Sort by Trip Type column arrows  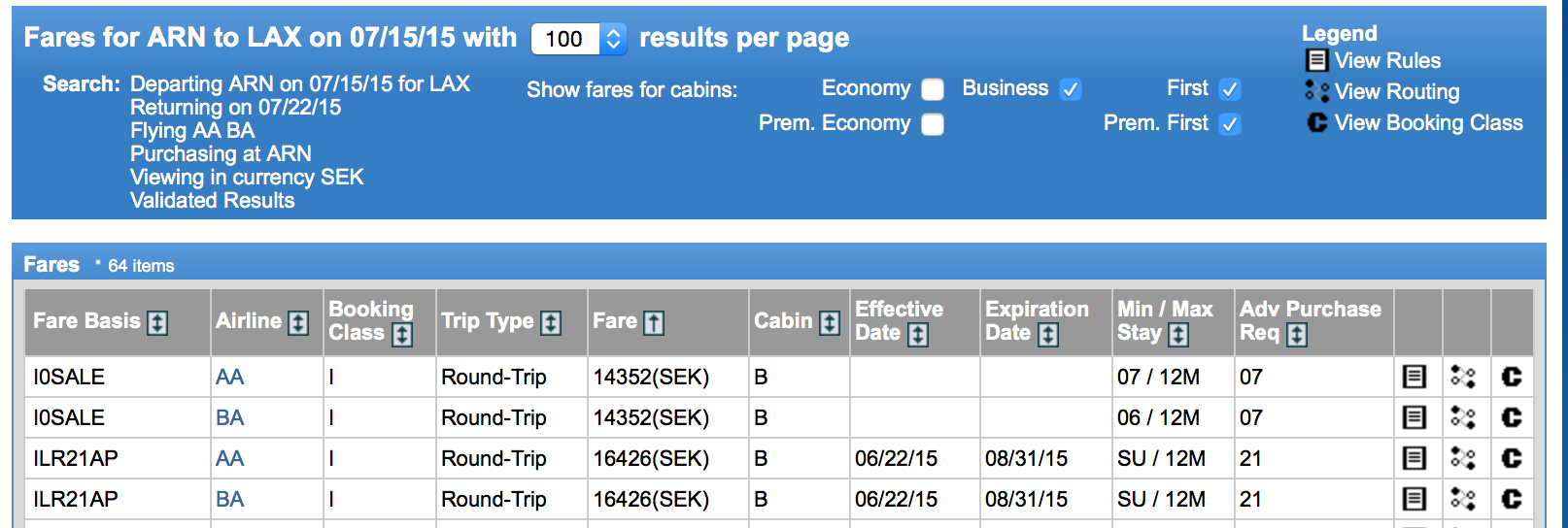point(551,322)
